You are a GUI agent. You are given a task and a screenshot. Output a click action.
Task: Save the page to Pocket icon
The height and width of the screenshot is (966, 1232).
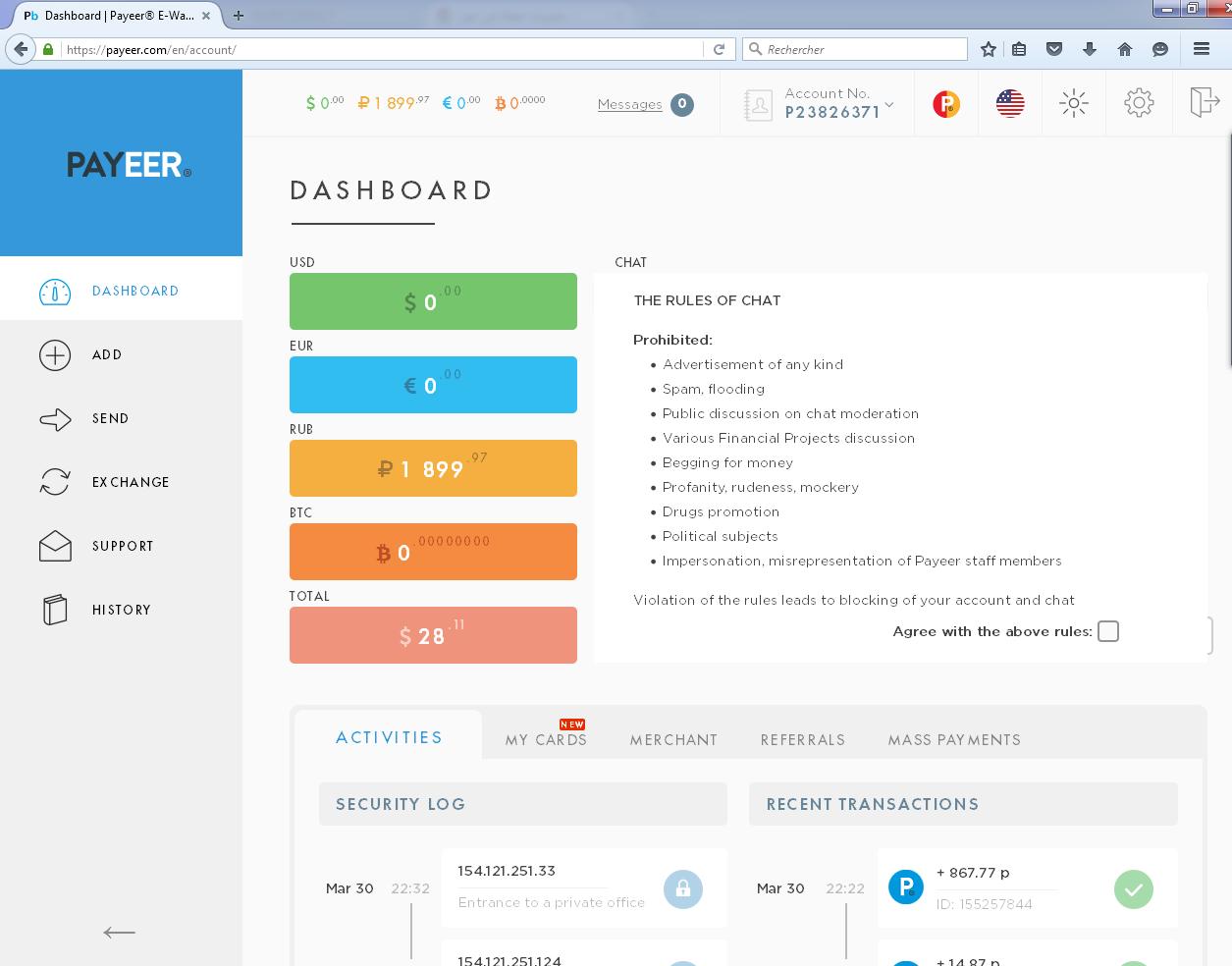click(1054, 49)
